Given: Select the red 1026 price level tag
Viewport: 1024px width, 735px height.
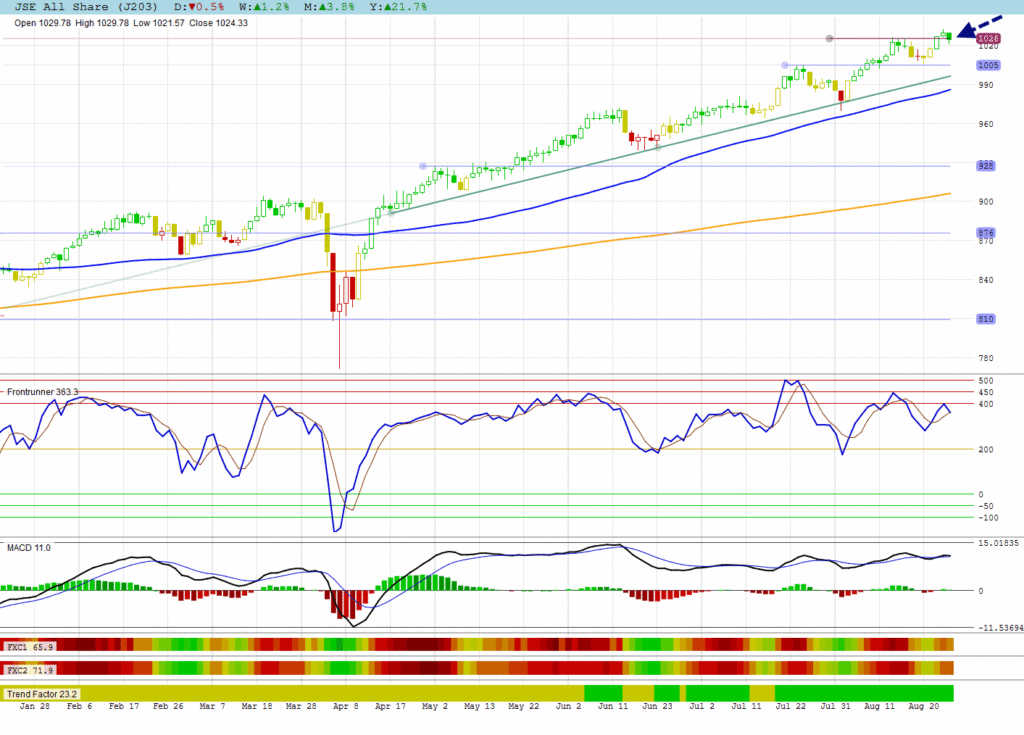Looking at the screenshot, I should coord(988,39).
